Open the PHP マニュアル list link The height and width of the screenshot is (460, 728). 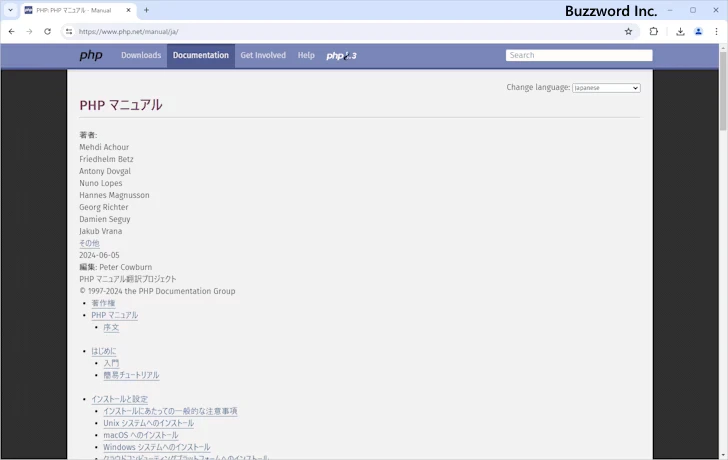coord(115,315)
